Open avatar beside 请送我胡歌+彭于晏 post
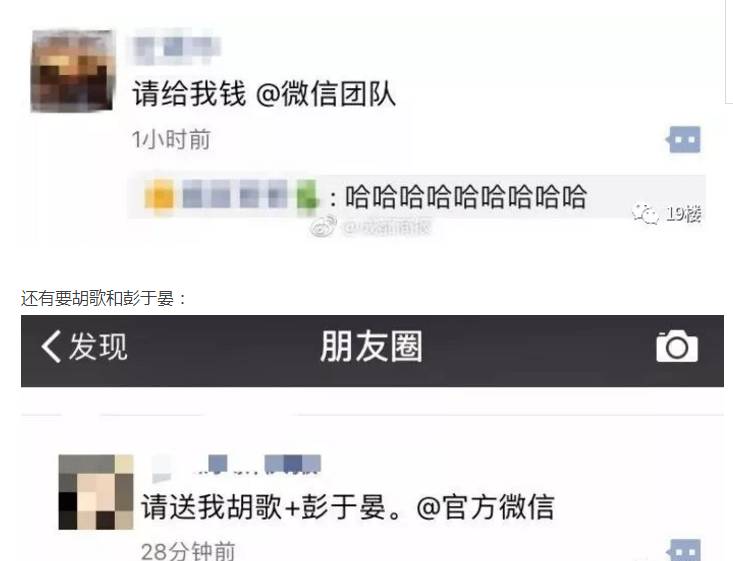The height and width of the screenshot is (561, 733). (x=96, y=492)
